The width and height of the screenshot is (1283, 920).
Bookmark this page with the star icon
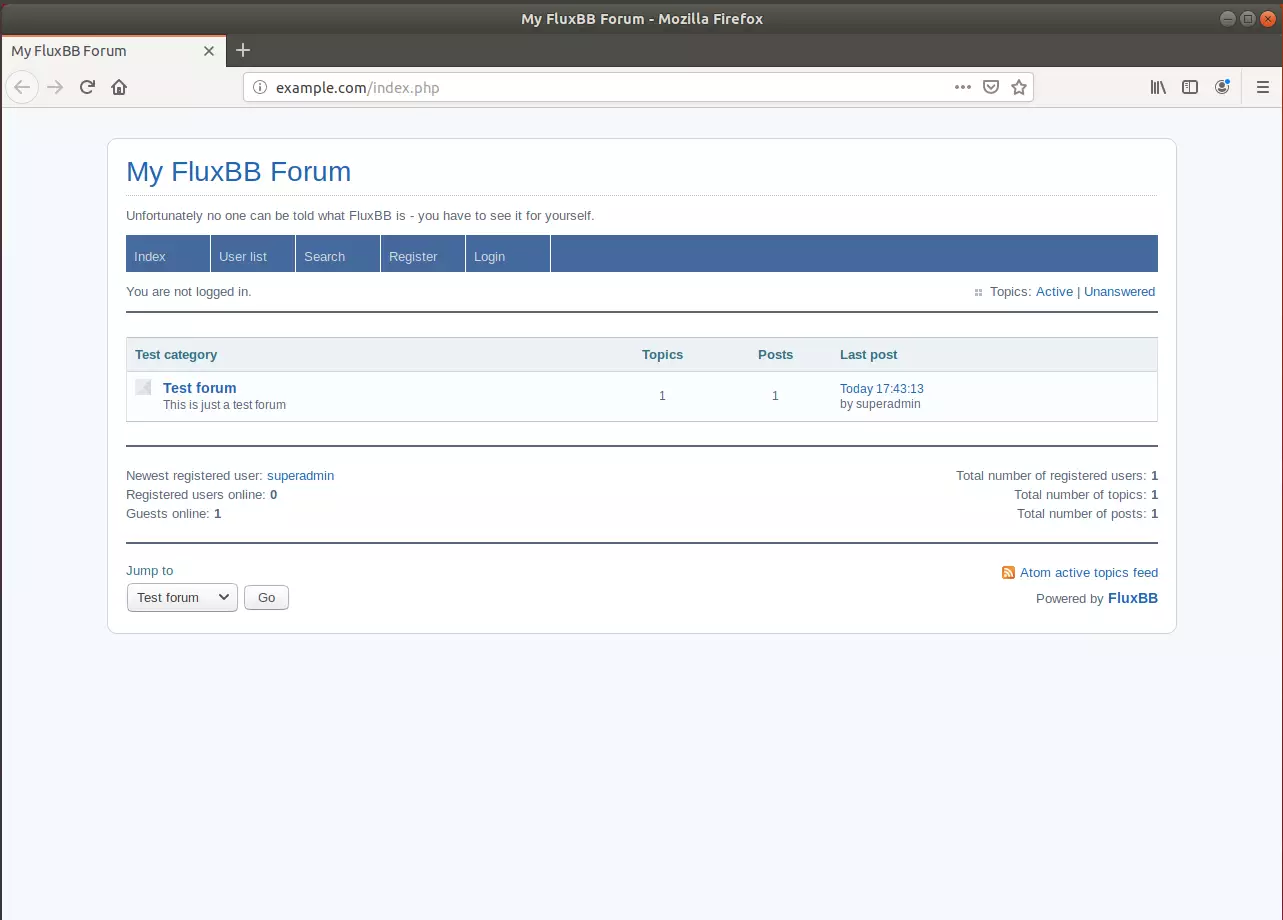1019,87
